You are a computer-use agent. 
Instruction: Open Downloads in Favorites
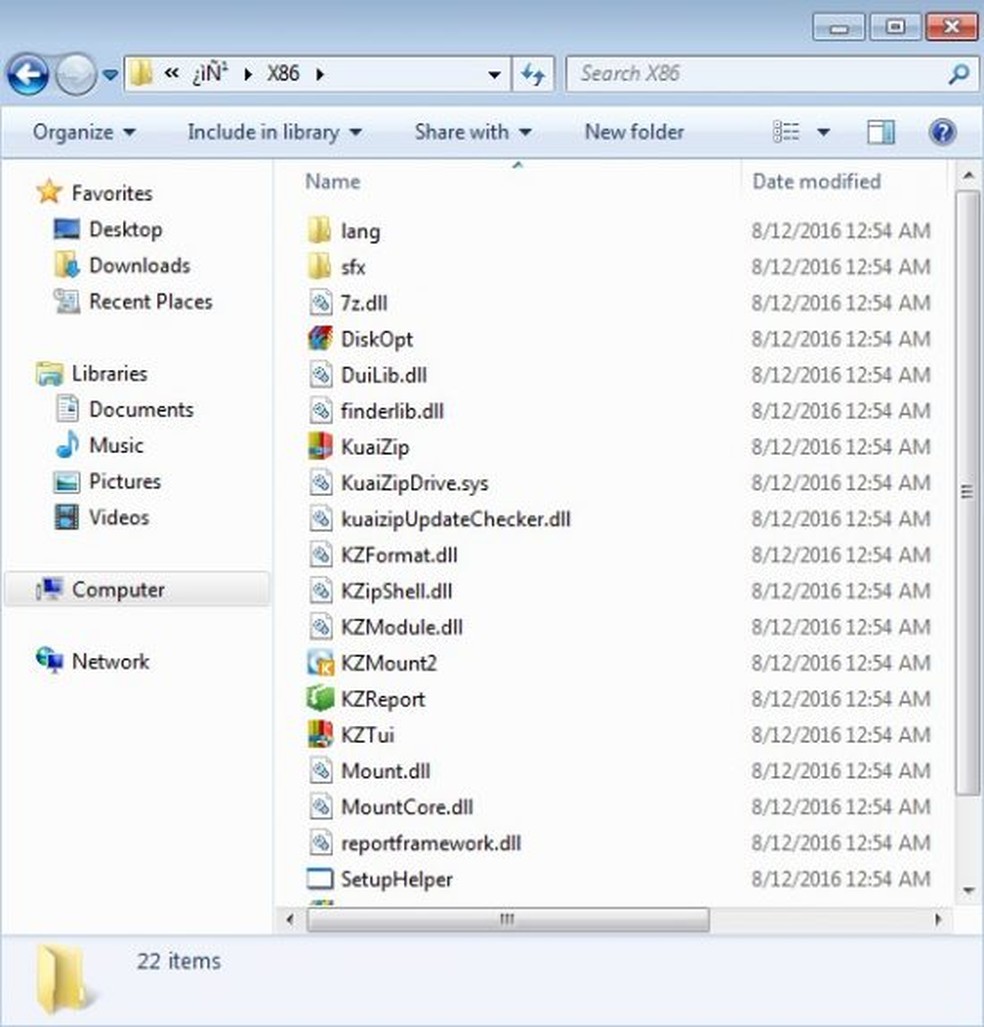point(140,265)
